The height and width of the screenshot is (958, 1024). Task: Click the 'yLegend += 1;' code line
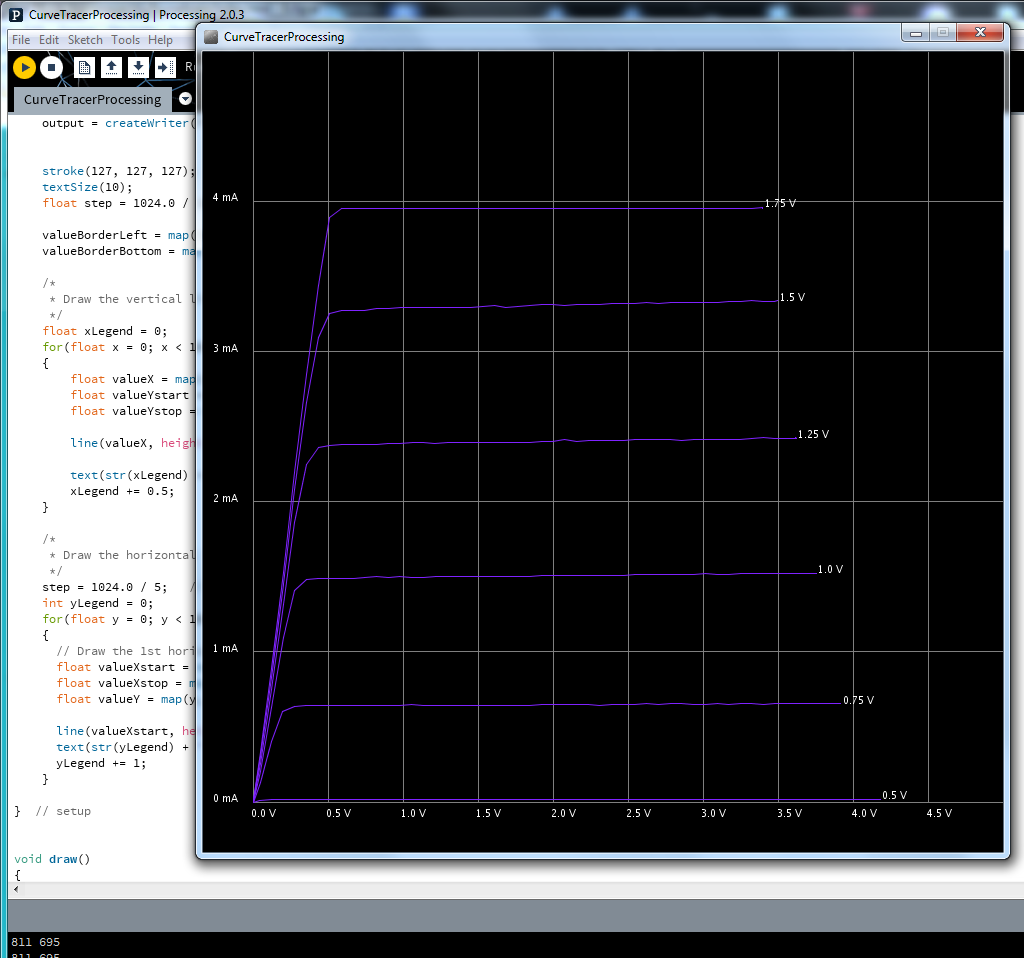101,763
